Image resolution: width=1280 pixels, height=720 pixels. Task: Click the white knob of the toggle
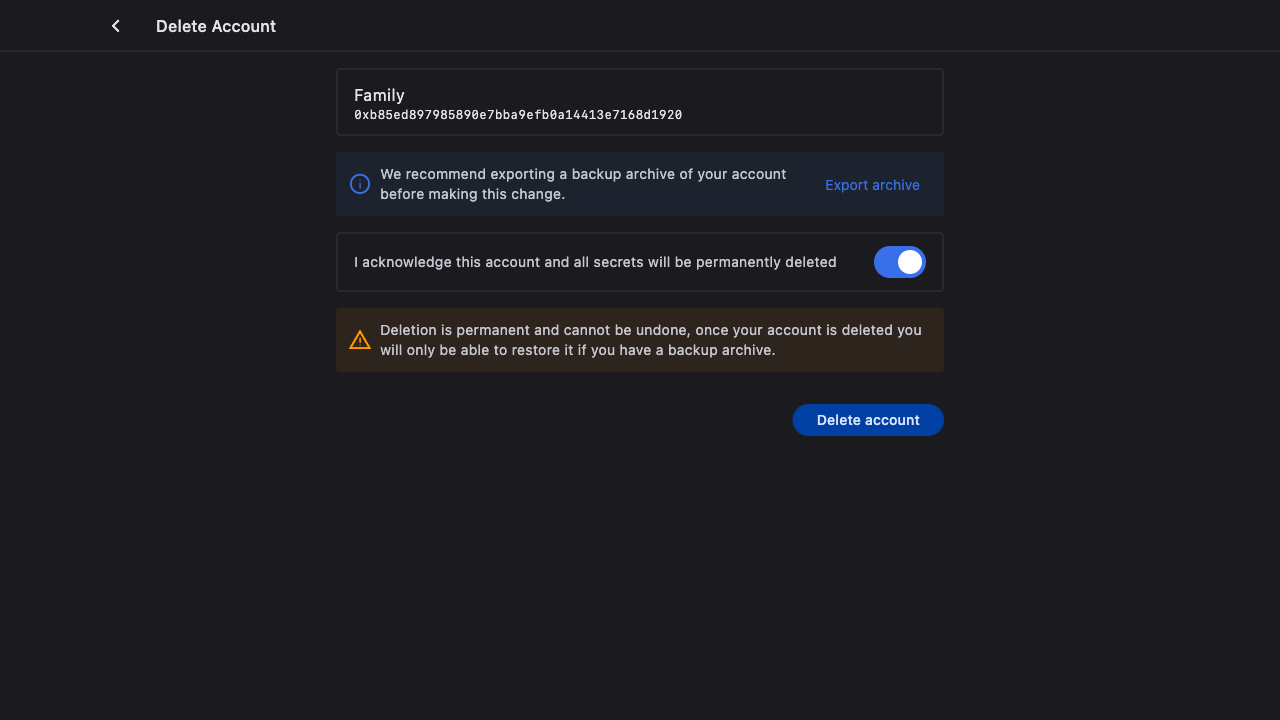tap(910, 262)
